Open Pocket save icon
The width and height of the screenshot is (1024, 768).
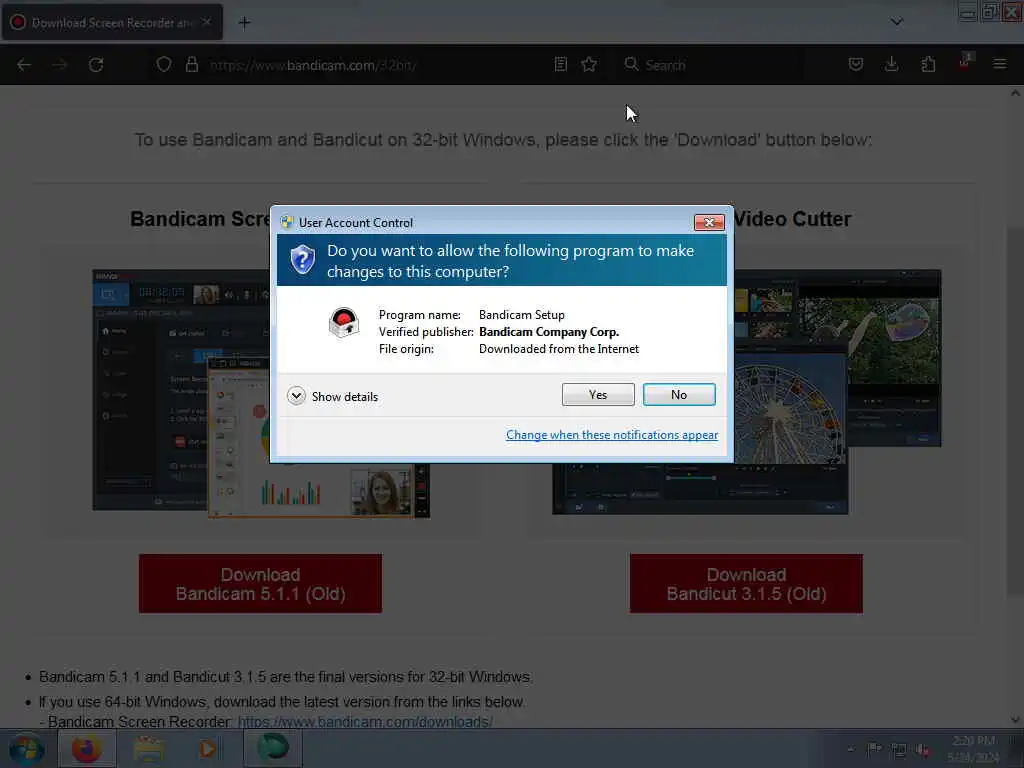click(856, 64)
